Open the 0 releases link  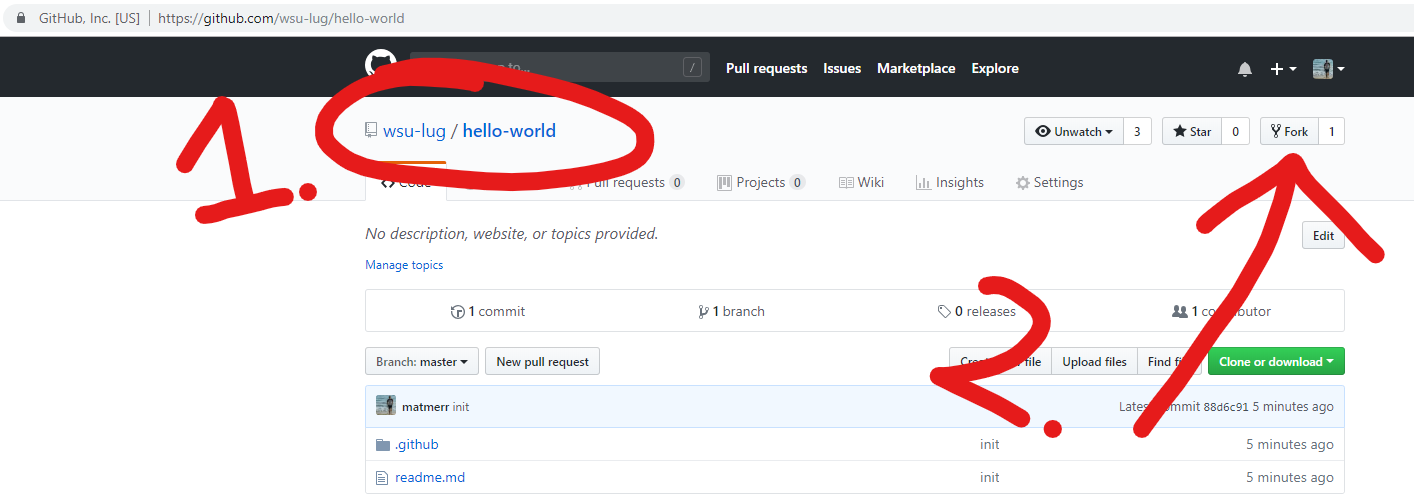(976, 311)
